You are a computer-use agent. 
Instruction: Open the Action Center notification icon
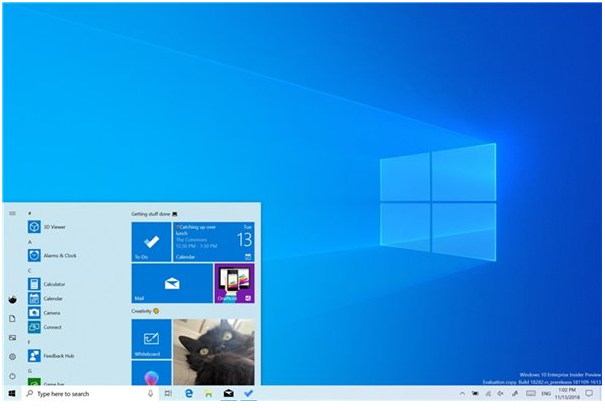click(x=589, y=393)
